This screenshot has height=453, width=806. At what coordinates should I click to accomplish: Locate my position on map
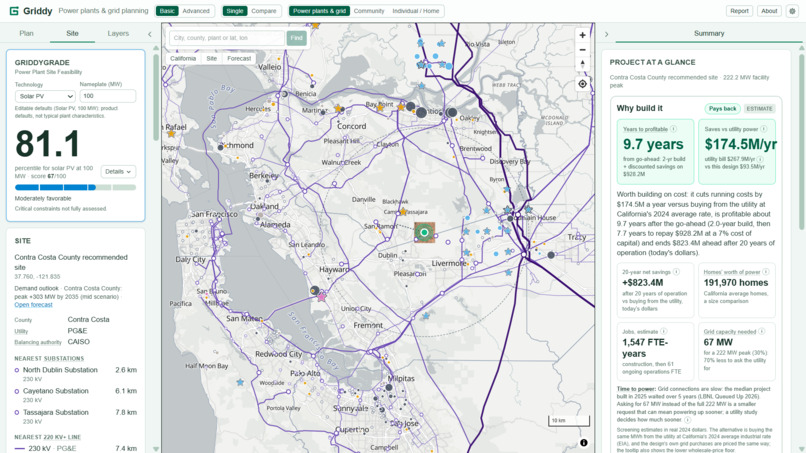(582, 84)
